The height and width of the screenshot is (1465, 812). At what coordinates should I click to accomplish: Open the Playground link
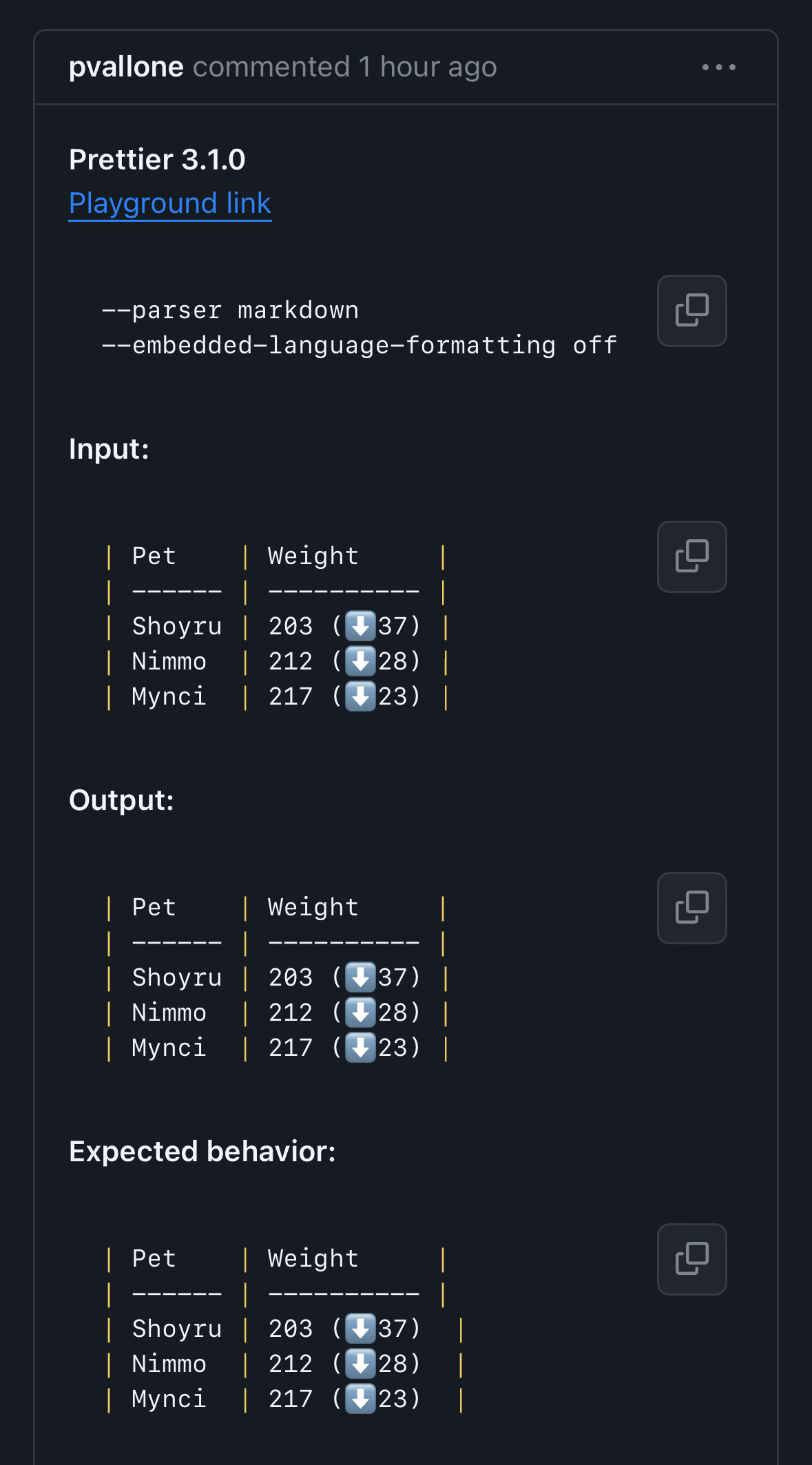point(169,202)
